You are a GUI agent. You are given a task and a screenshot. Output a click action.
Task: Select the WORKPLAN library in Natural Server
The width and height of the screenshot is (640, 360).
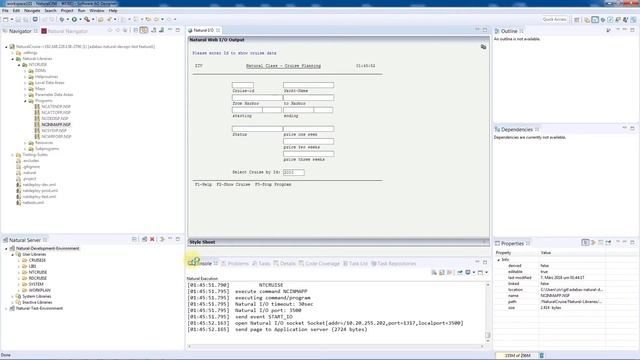tap(40, 290)
